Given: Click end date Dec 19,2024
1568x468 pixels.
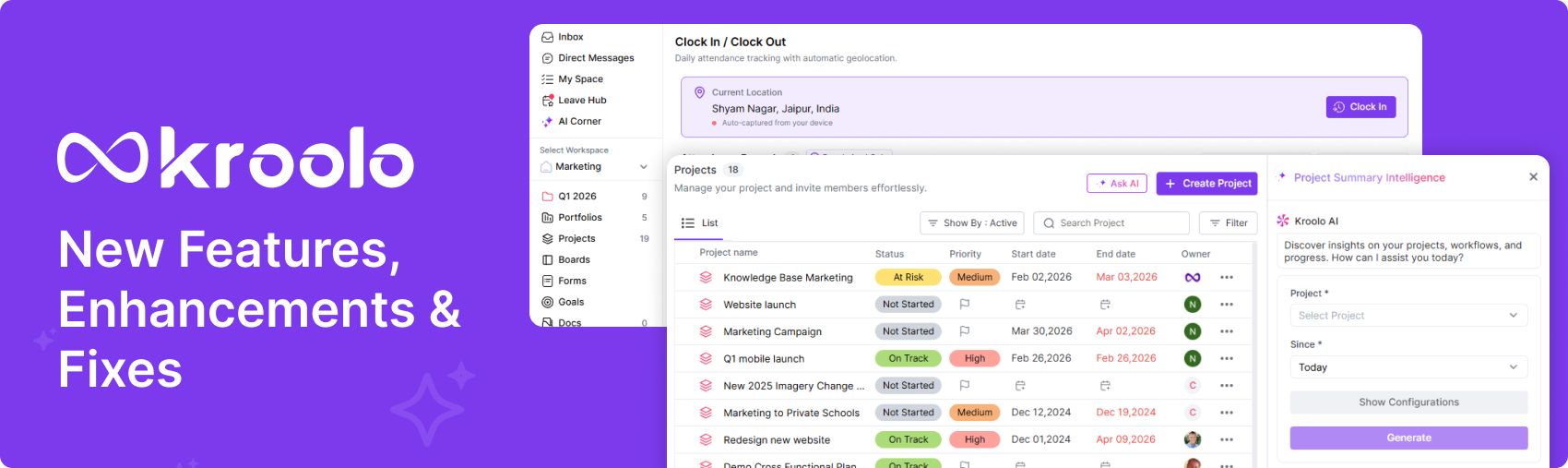Looking at the screenshot, I should point(1125,413).
